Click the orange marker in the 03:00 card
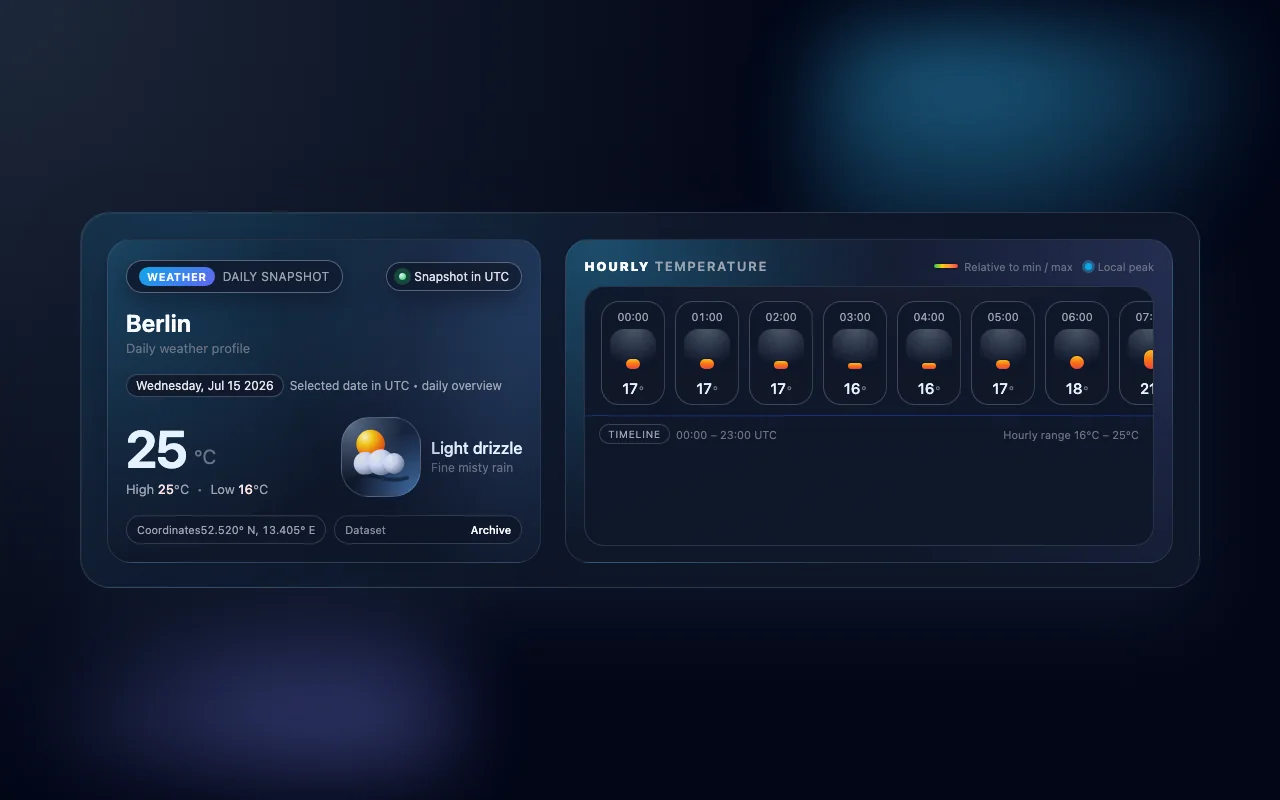This screenshot has height=800, width=1280. point(855,366)
